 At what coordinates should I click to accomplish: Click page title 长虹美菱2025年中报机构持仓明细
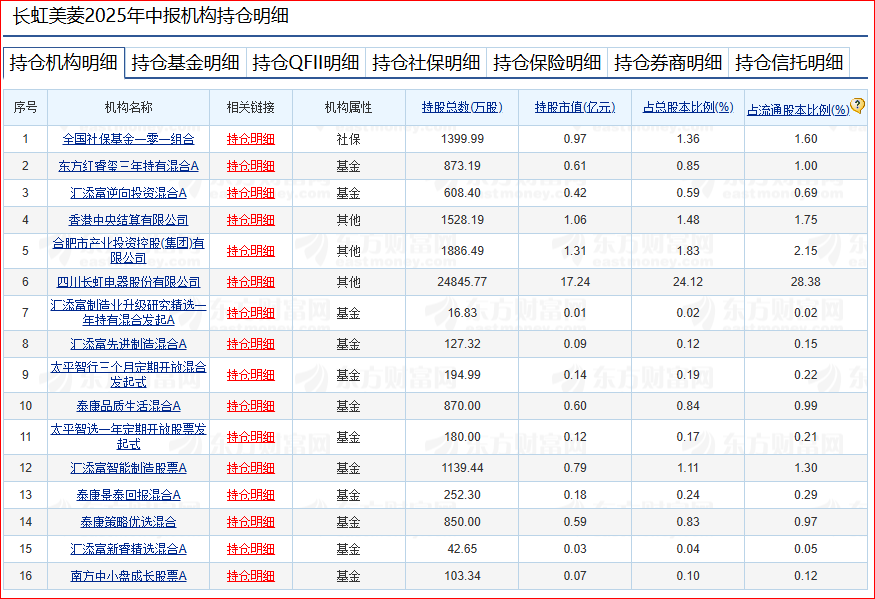click(151, 16)
